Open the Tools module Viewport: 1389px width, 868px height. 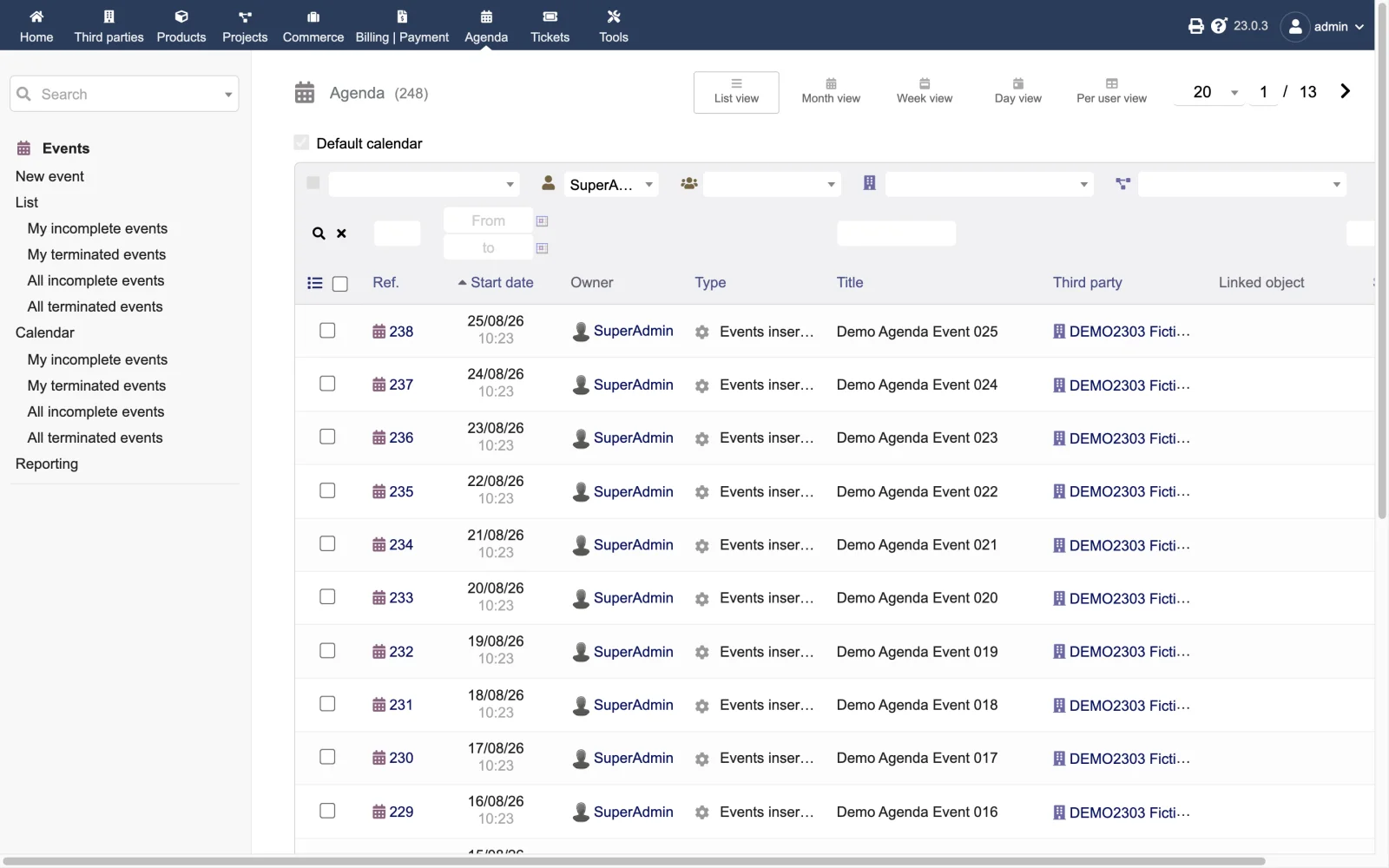614,26
